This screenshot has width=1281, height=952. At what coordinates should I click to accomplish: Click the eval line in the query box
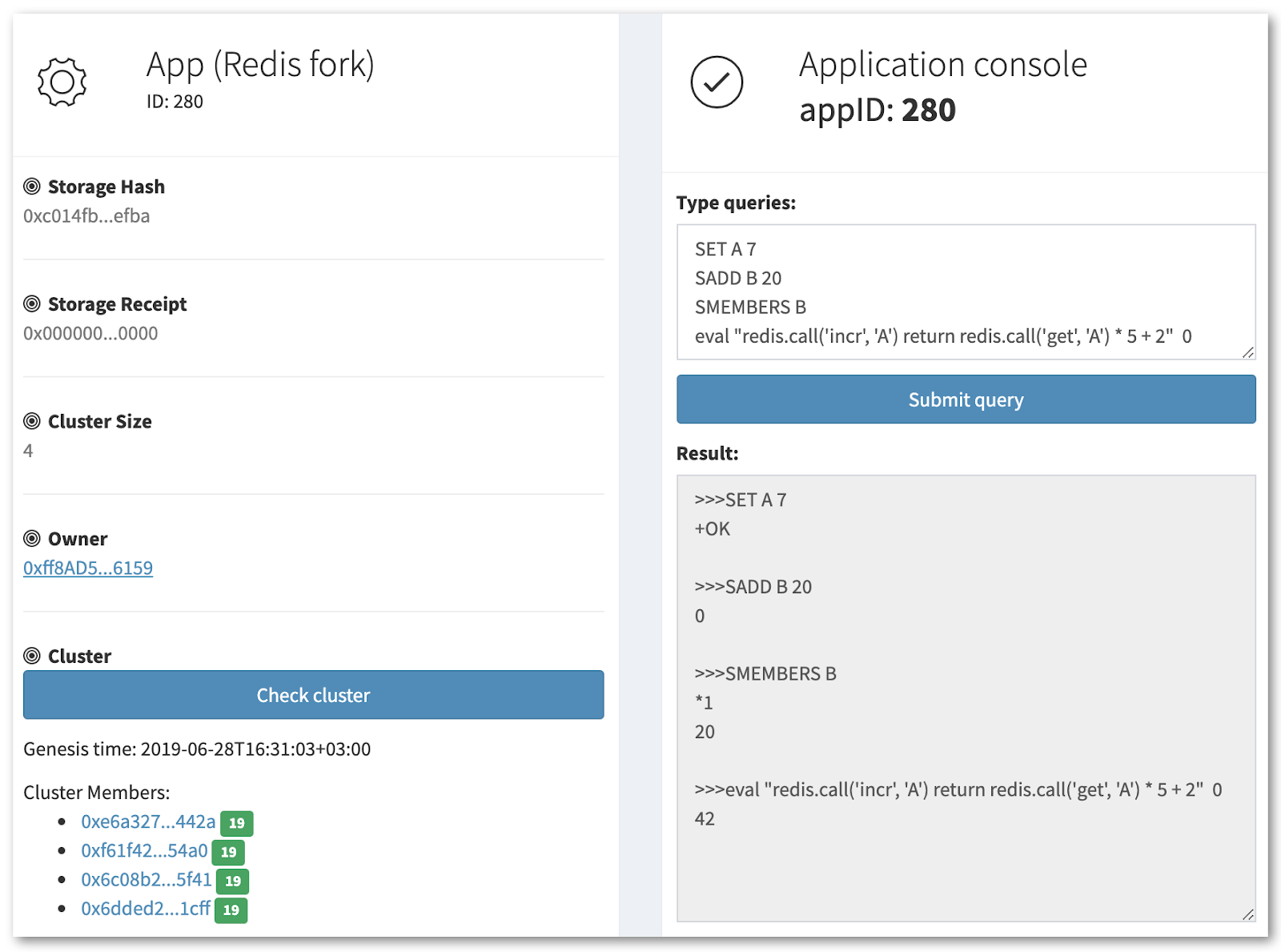coord(943,335)
